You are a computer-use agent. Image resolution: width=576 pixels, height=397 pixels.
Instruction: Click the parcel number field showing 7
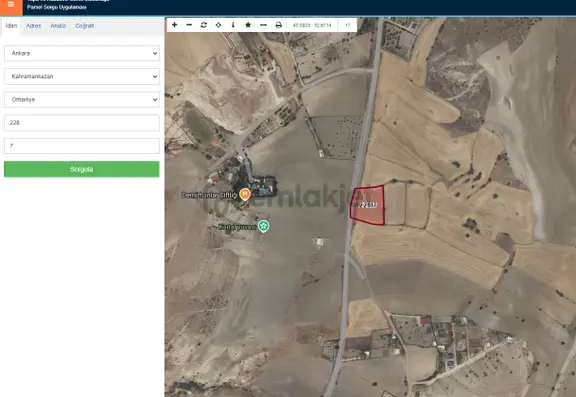pos(82,146)
